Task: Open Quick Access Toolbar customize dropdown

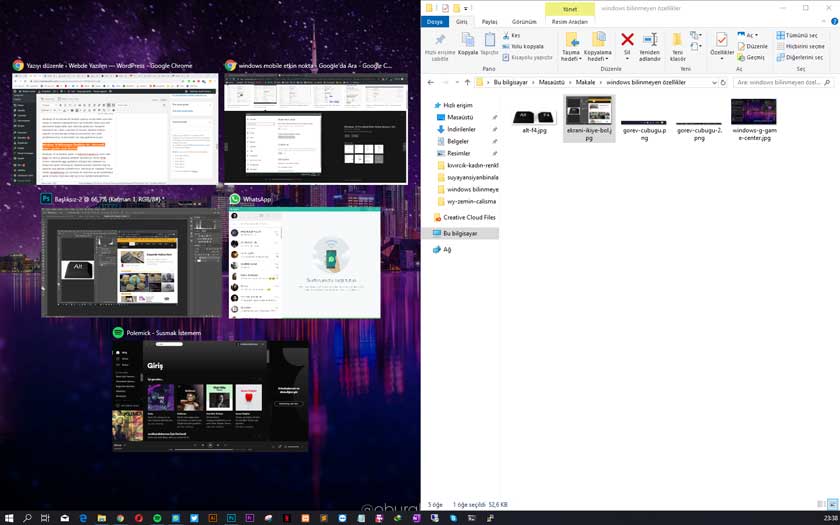Action: 466,8
